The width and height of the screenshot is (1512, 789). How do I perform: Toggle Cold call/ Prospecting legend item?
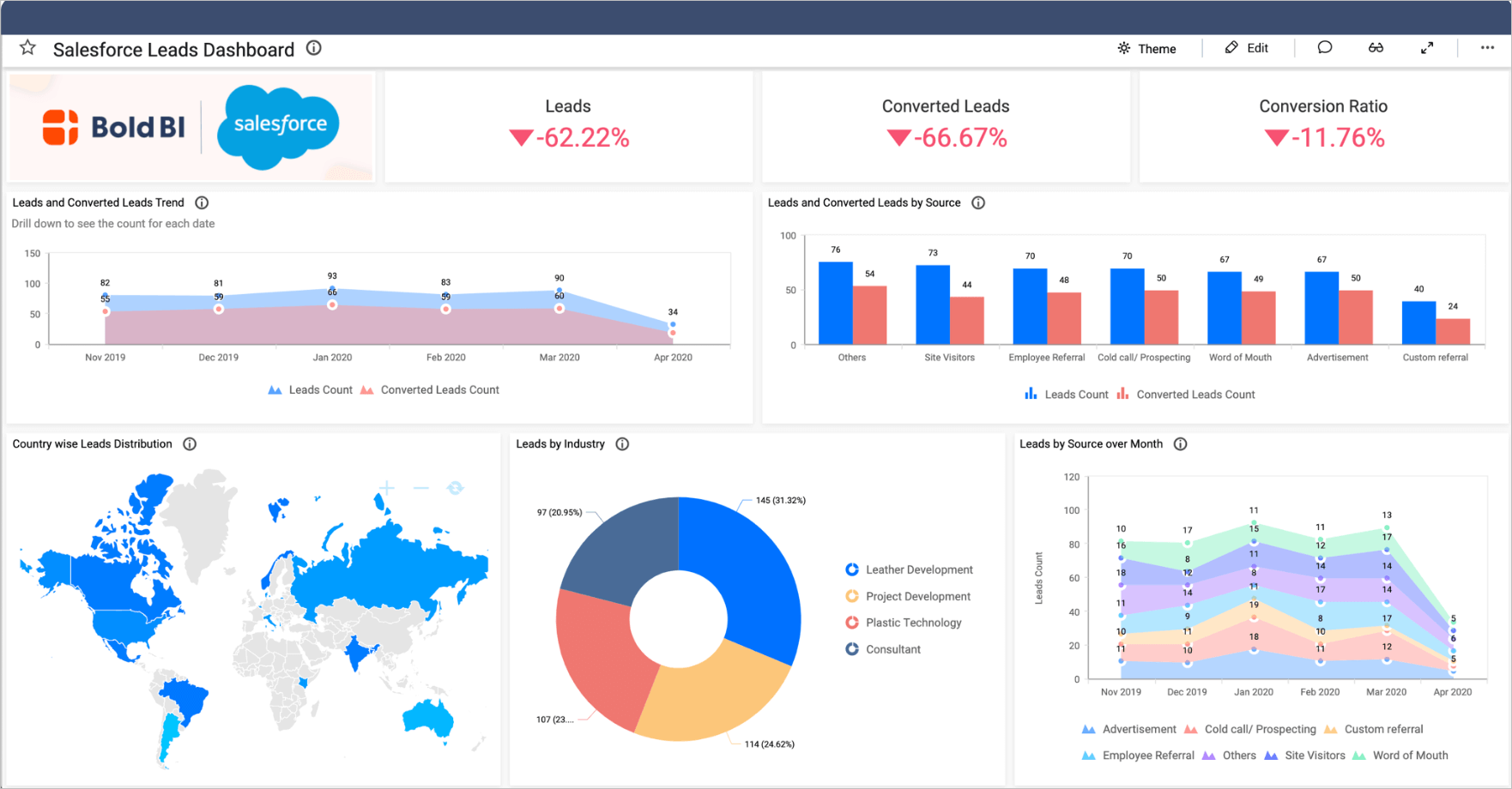[x=1249, y=729]
